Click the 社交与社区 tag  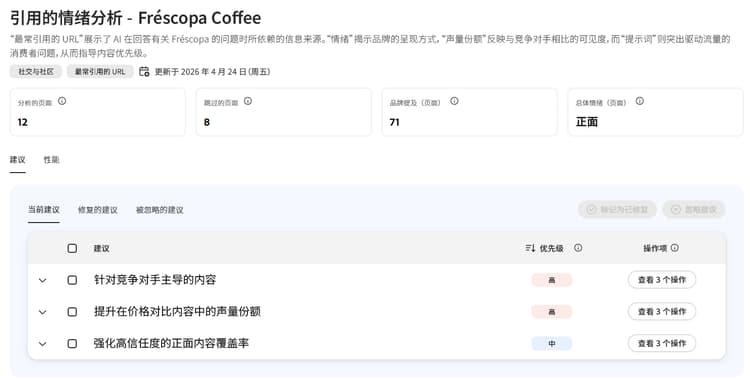coord(36,72)
